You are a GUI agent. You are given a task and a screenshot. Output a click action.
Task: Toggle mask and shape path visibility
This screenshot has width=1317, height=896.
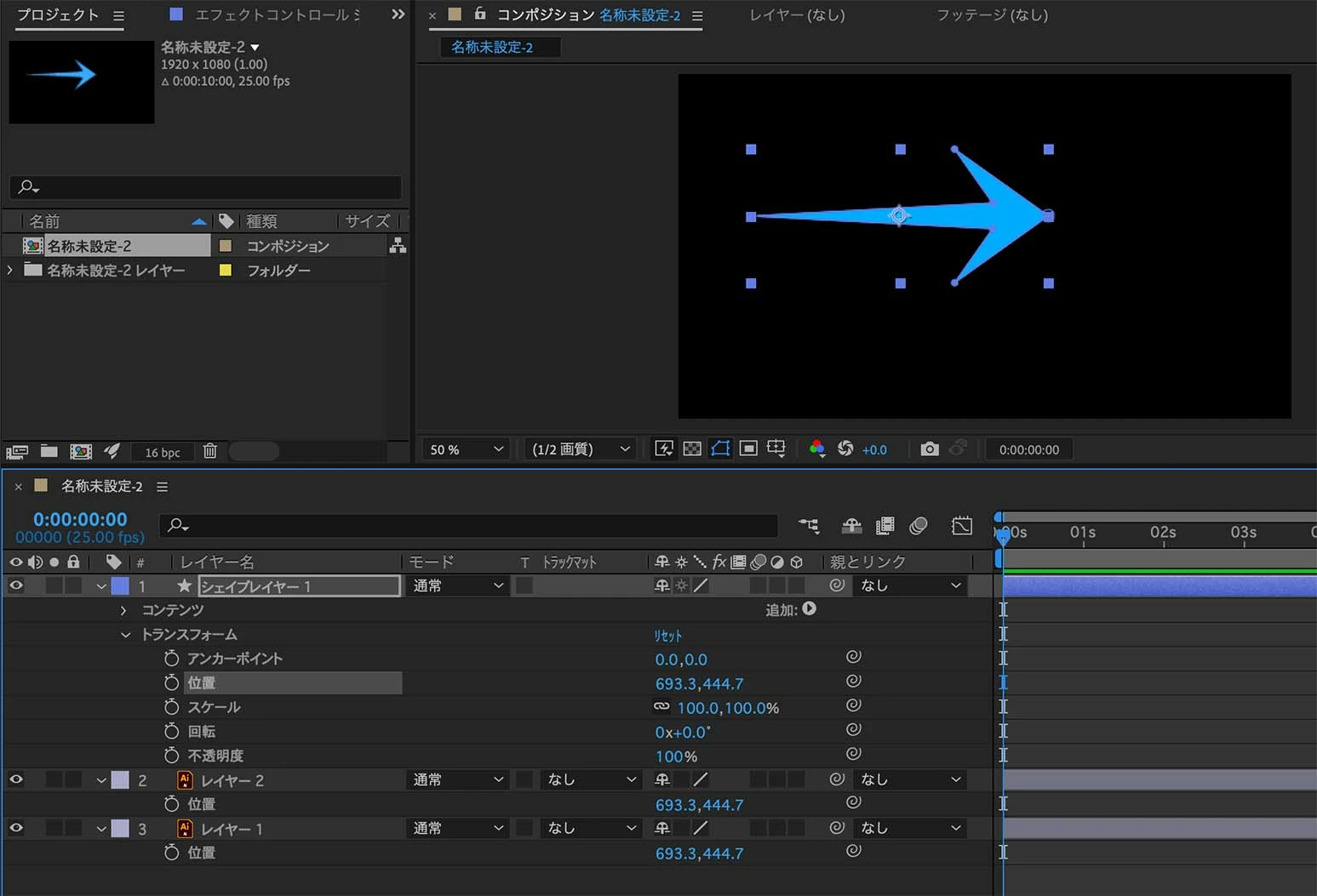point(720,448)
